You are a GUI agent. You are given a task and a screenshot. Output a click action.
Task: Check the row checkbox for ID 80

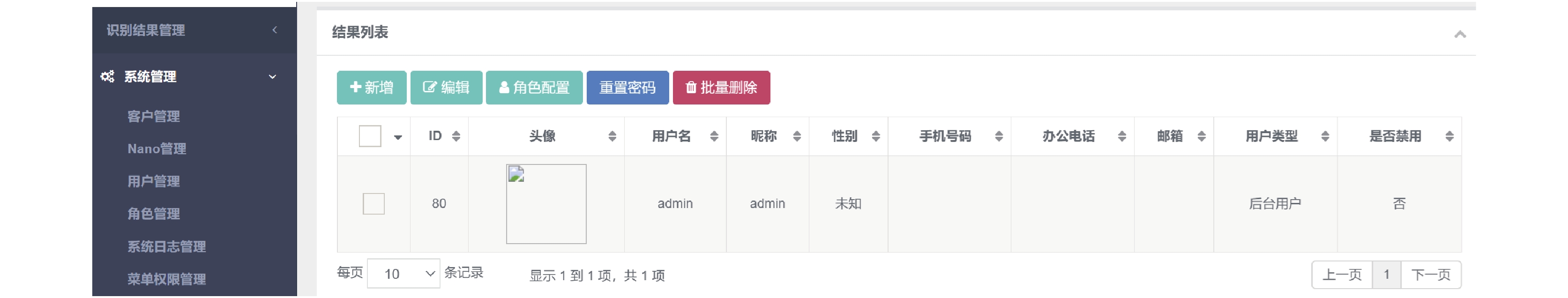click(x=374, y=204)
